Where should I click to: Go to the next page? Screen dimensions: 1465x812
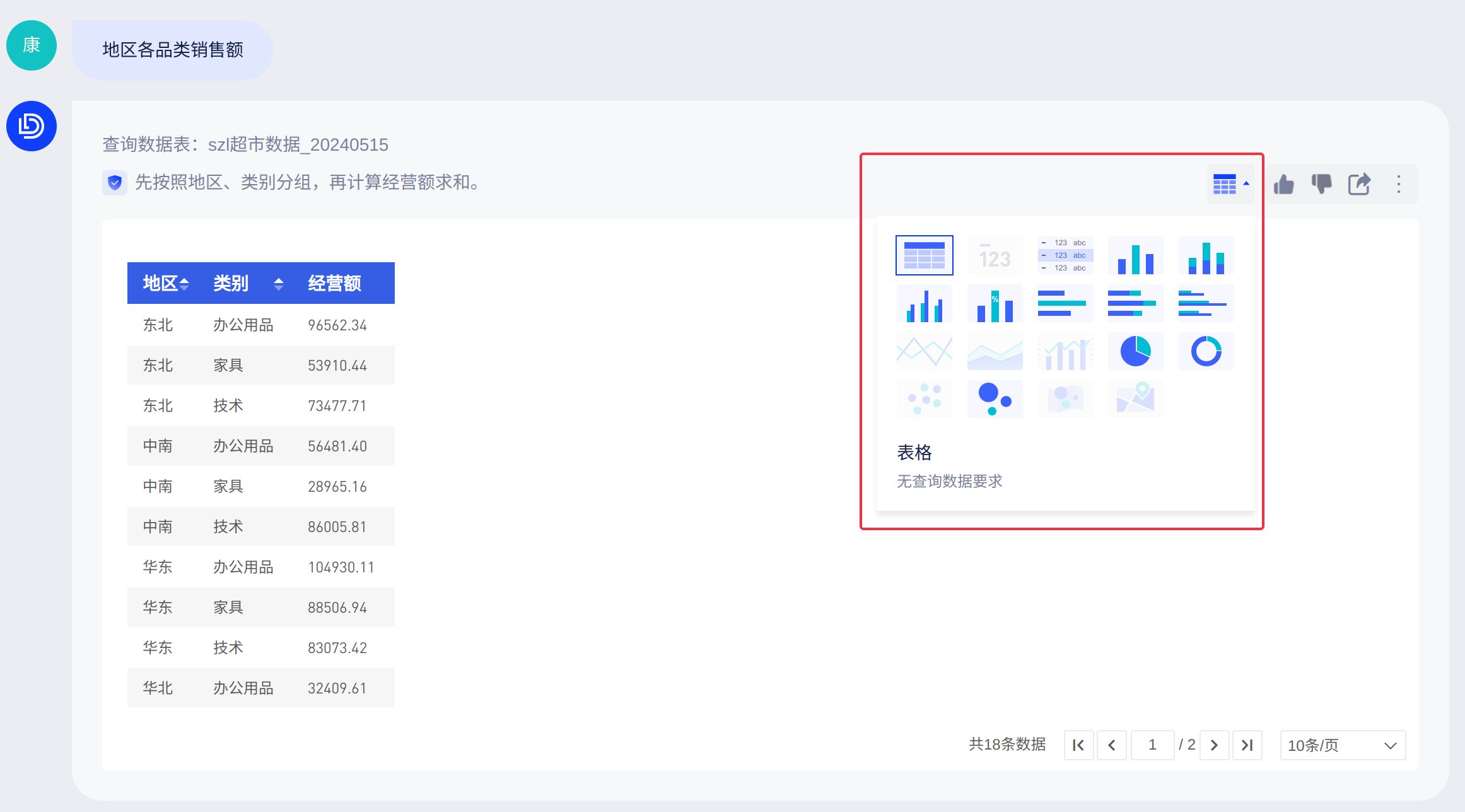coord(1214,745)
